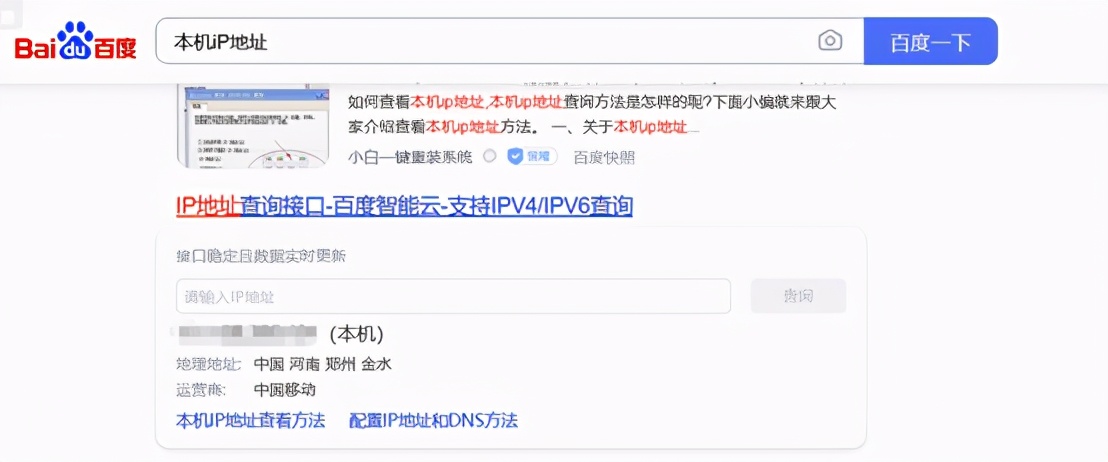Open the 本机IP地址查看方法 link
1108x462 pixels.
tap(250, 421)
